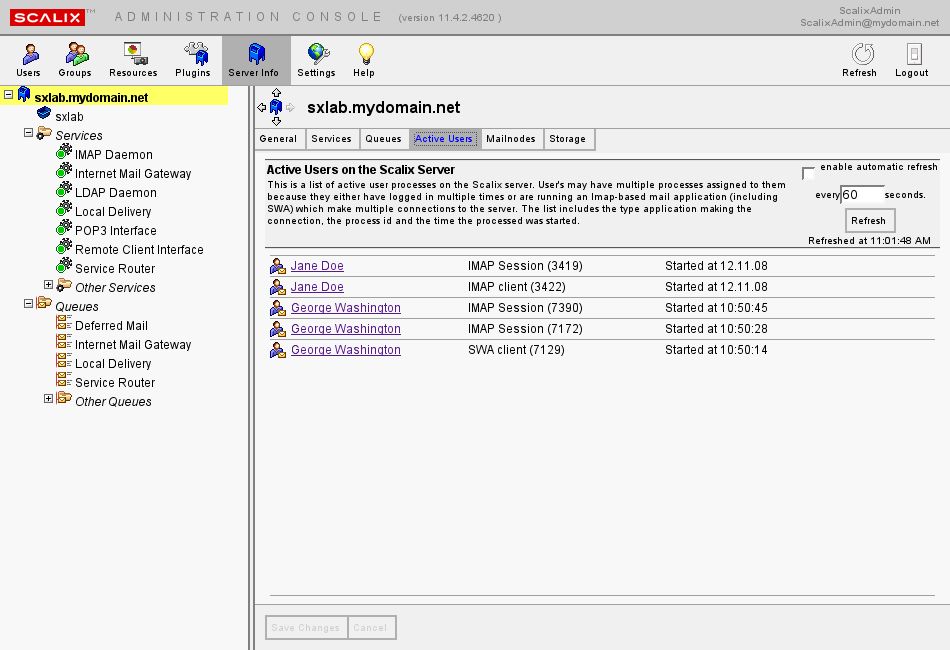Switch to the Mailnodes tab
The width and height of the screenshot is (950, 650).
pos(510,139)
